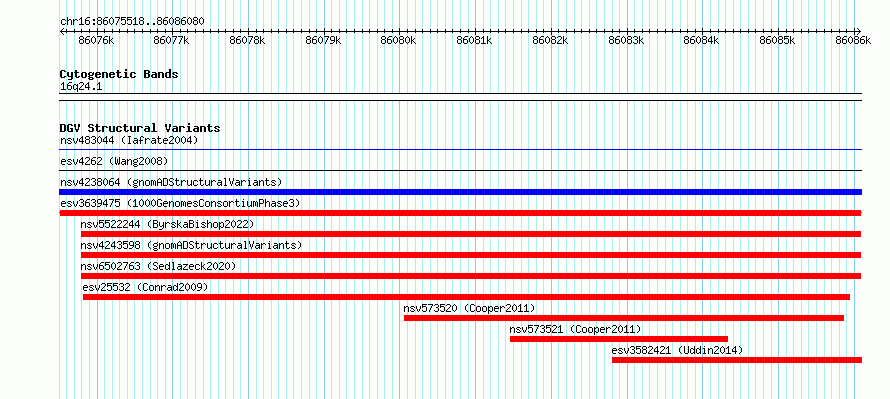Open esv25532 (Conrad2009) label

145,287
